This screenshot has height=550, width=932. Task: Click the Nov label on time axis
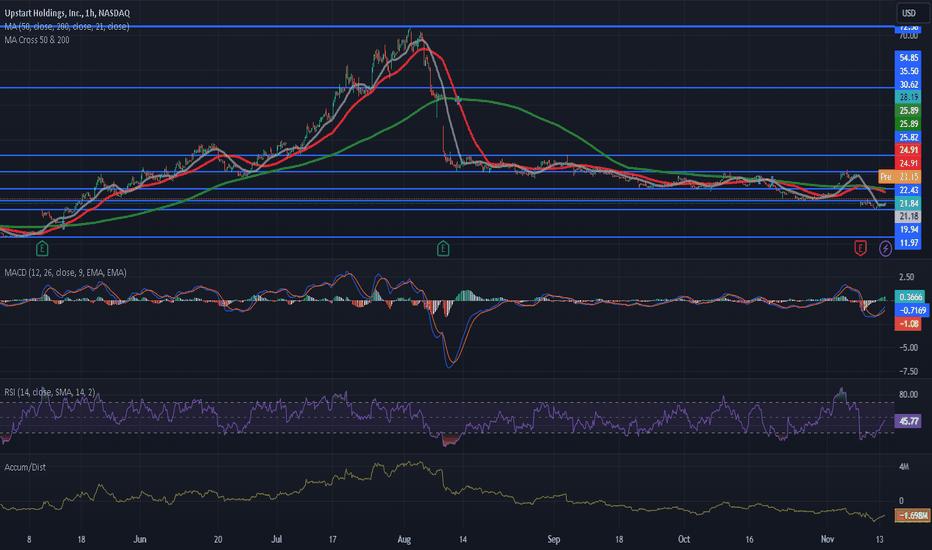tap(827, 540)
